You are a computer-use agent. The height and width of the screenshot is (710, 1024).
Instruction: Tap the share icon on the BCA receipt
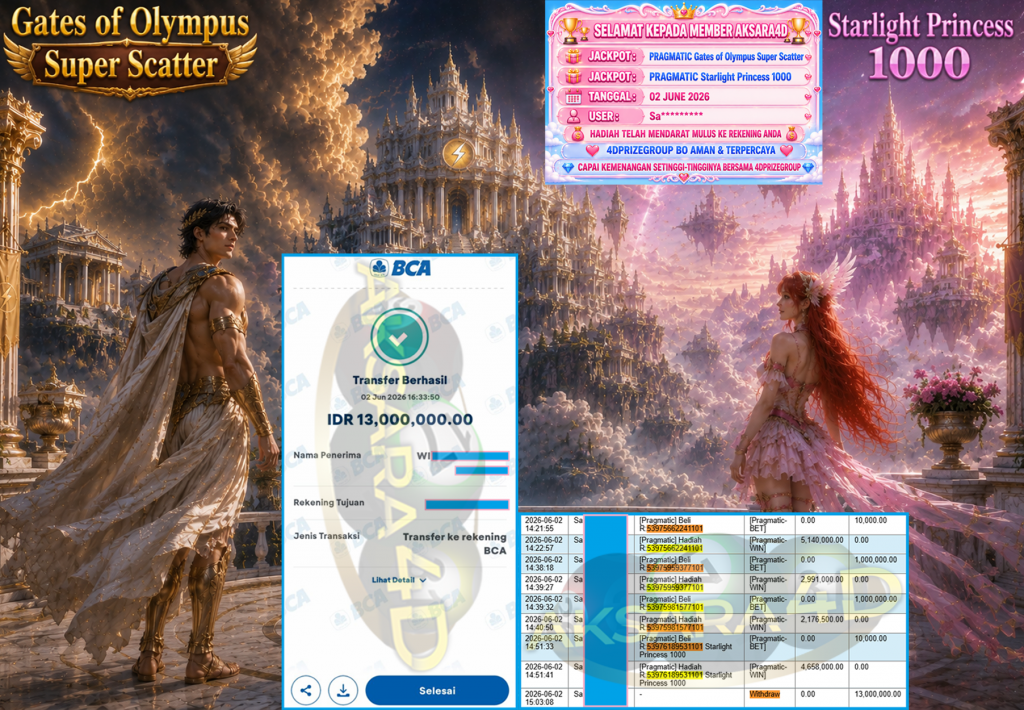(306, 690)
